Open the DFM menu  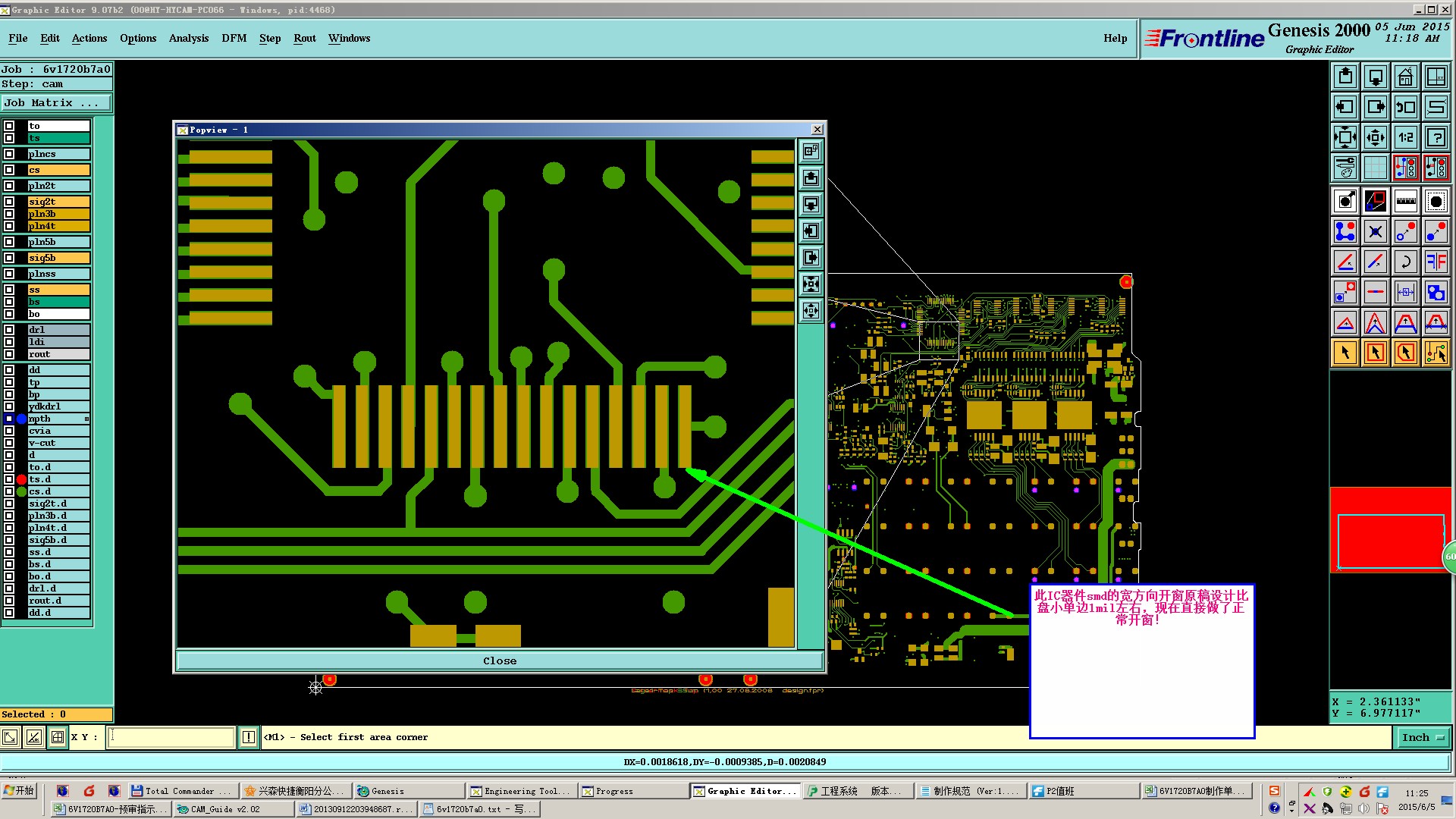(234, 38)
